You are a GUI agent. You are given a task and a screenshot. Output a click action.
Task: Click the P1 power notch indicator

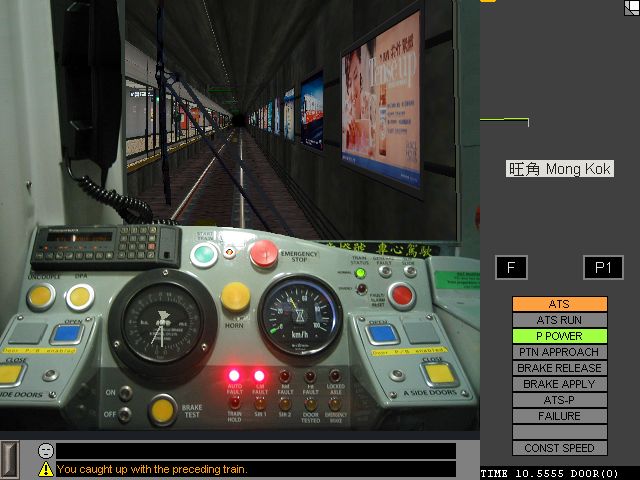point(602,268)
